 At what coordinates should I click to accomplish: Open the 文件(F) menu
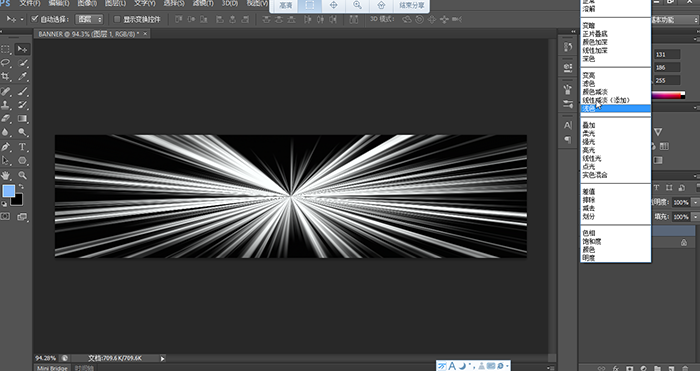(29, 4)
